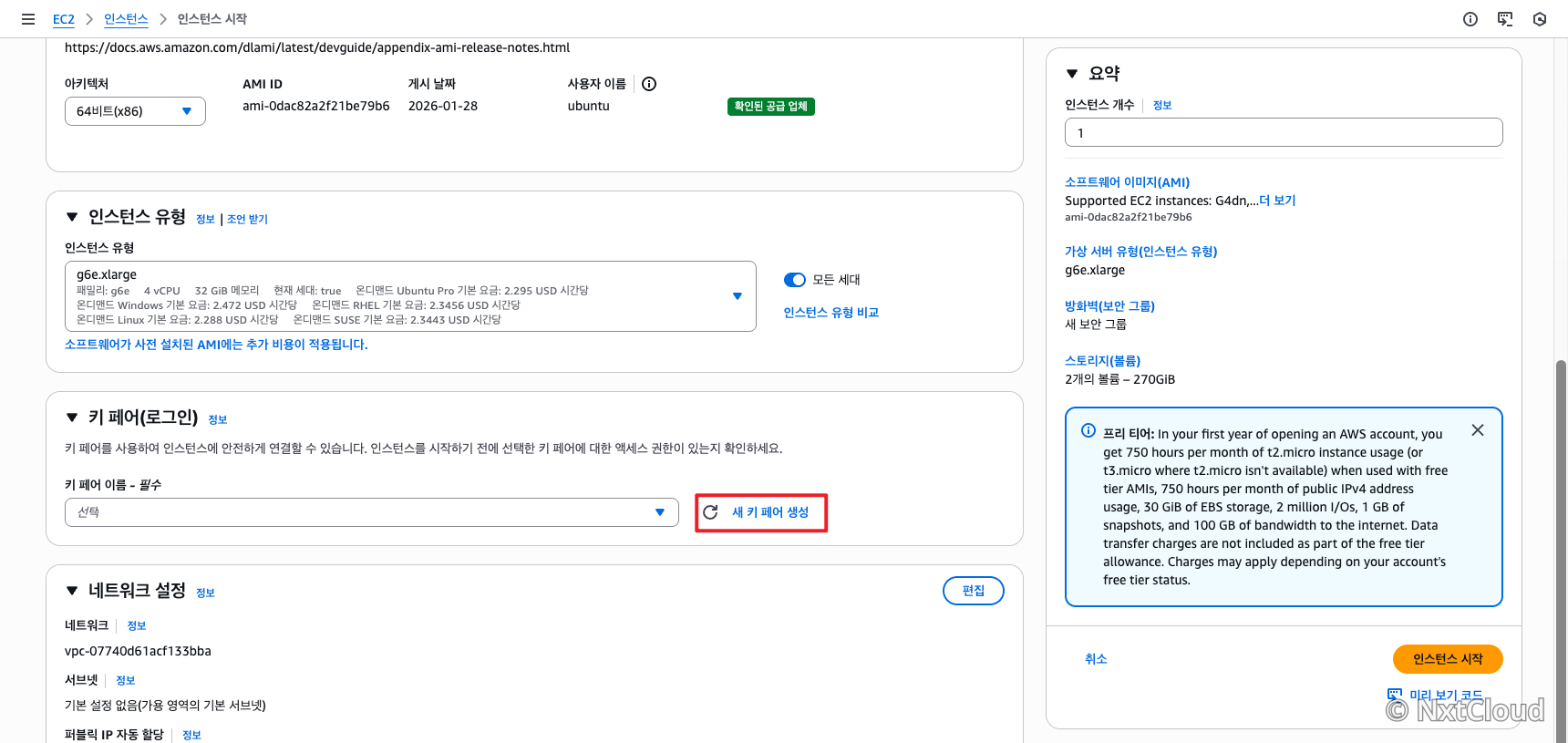Open 정보 link beside 퍼블릭 IP 자동 할당
1568x743 pixels.
191,735
